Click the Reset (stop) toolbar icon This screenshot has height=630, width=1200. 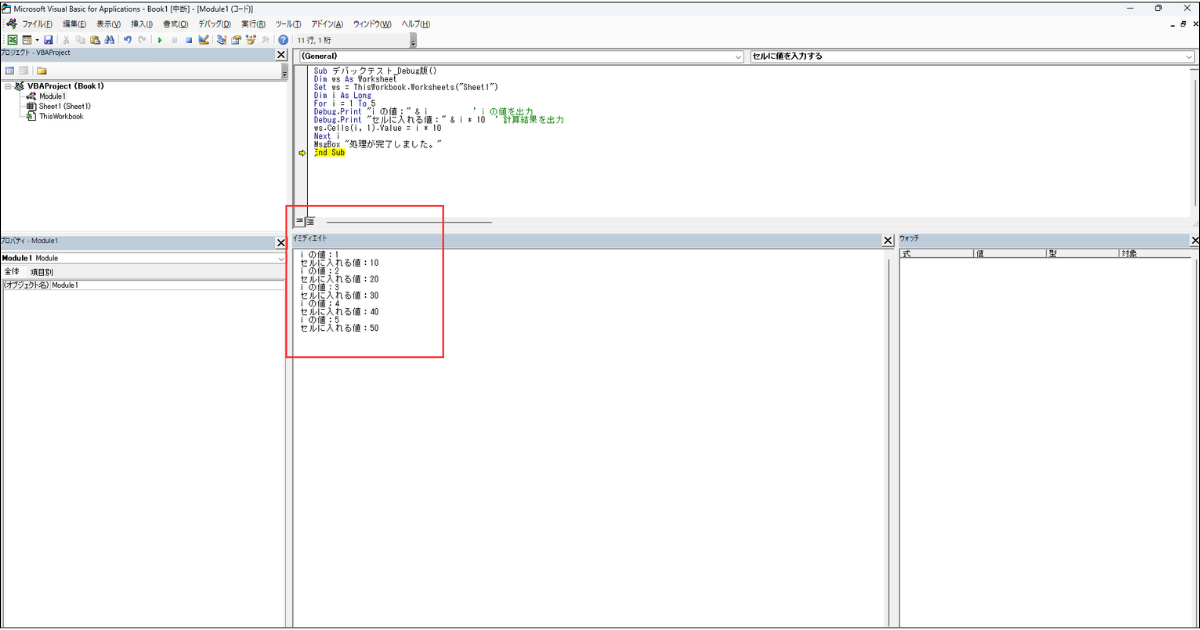(x=188, y=40)
